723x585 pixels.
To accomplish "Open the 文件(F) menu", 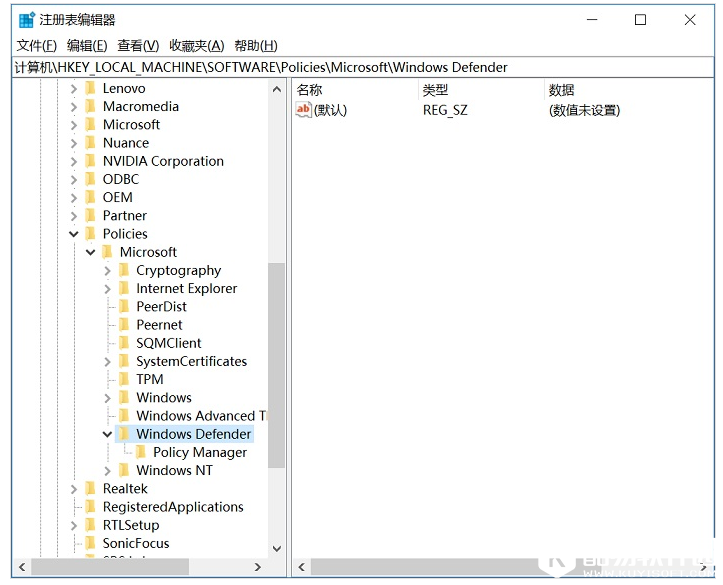I will (x=37, y=45).
